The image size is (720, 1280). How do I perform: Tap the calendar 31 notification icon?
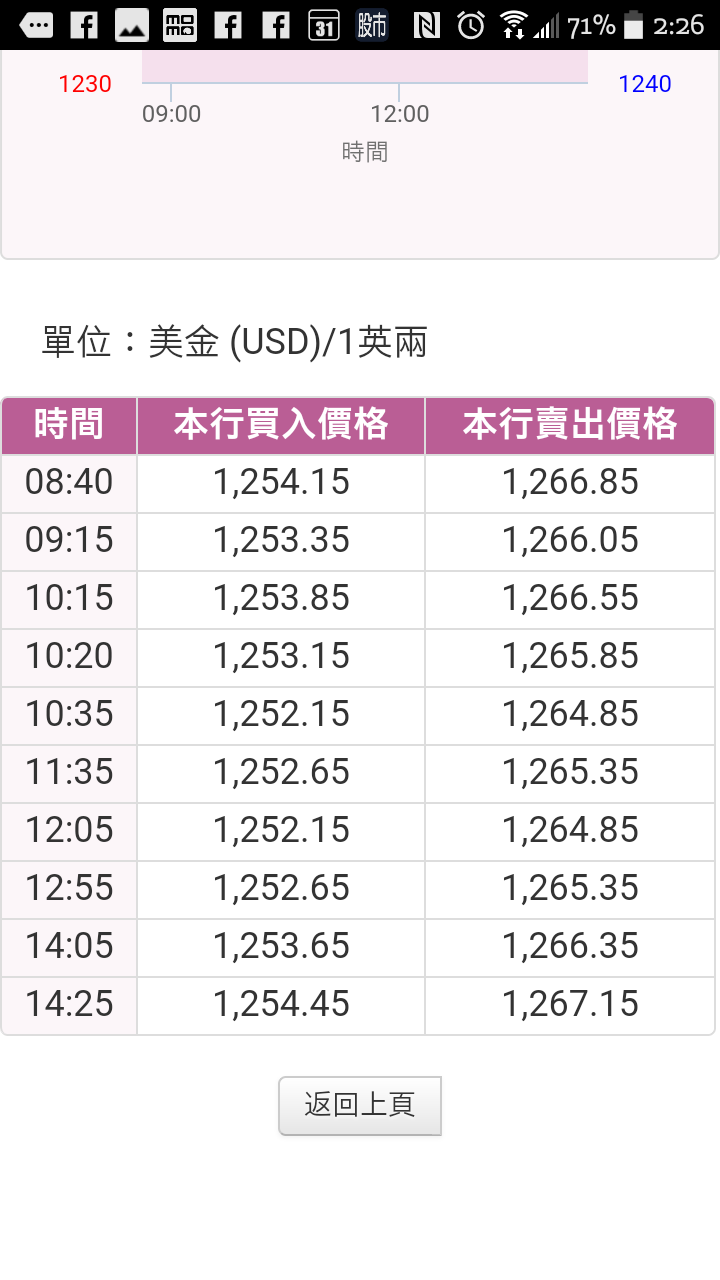323,25
